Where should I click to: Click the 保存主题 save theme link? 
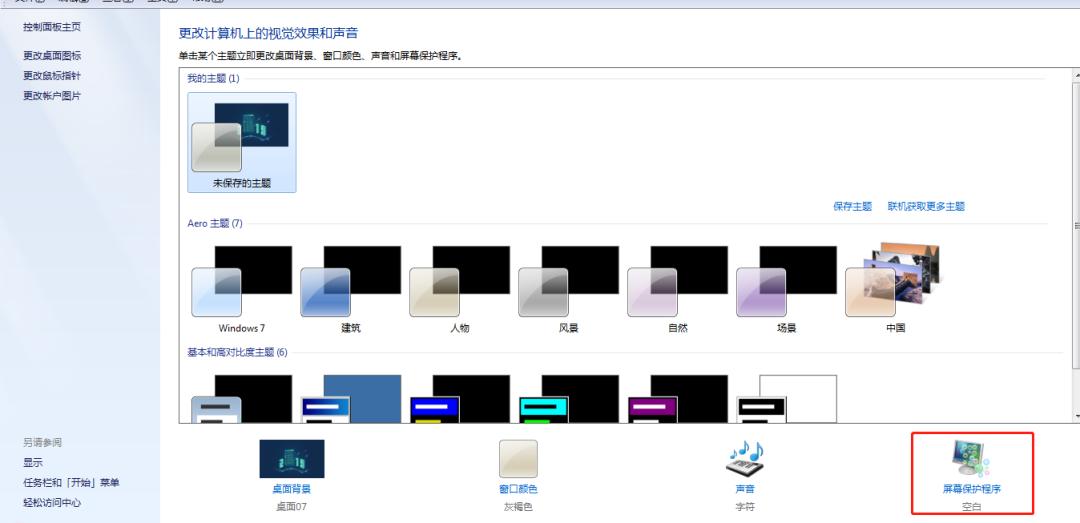[x=852, y=206]
